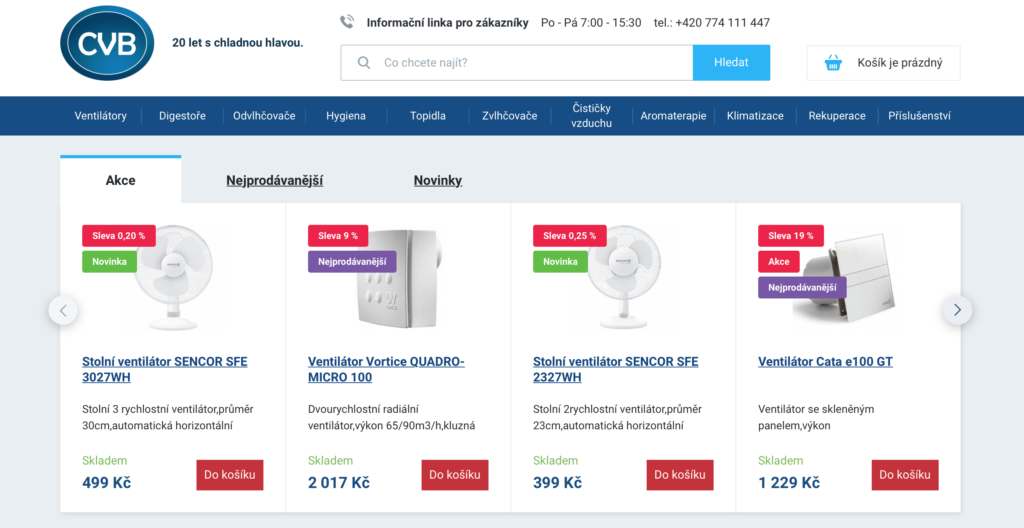The image size is (1024, 528).
Task: Focus the 'Co chcete najít?' search field
Action: pyautogui.click(x=517, y=63)
